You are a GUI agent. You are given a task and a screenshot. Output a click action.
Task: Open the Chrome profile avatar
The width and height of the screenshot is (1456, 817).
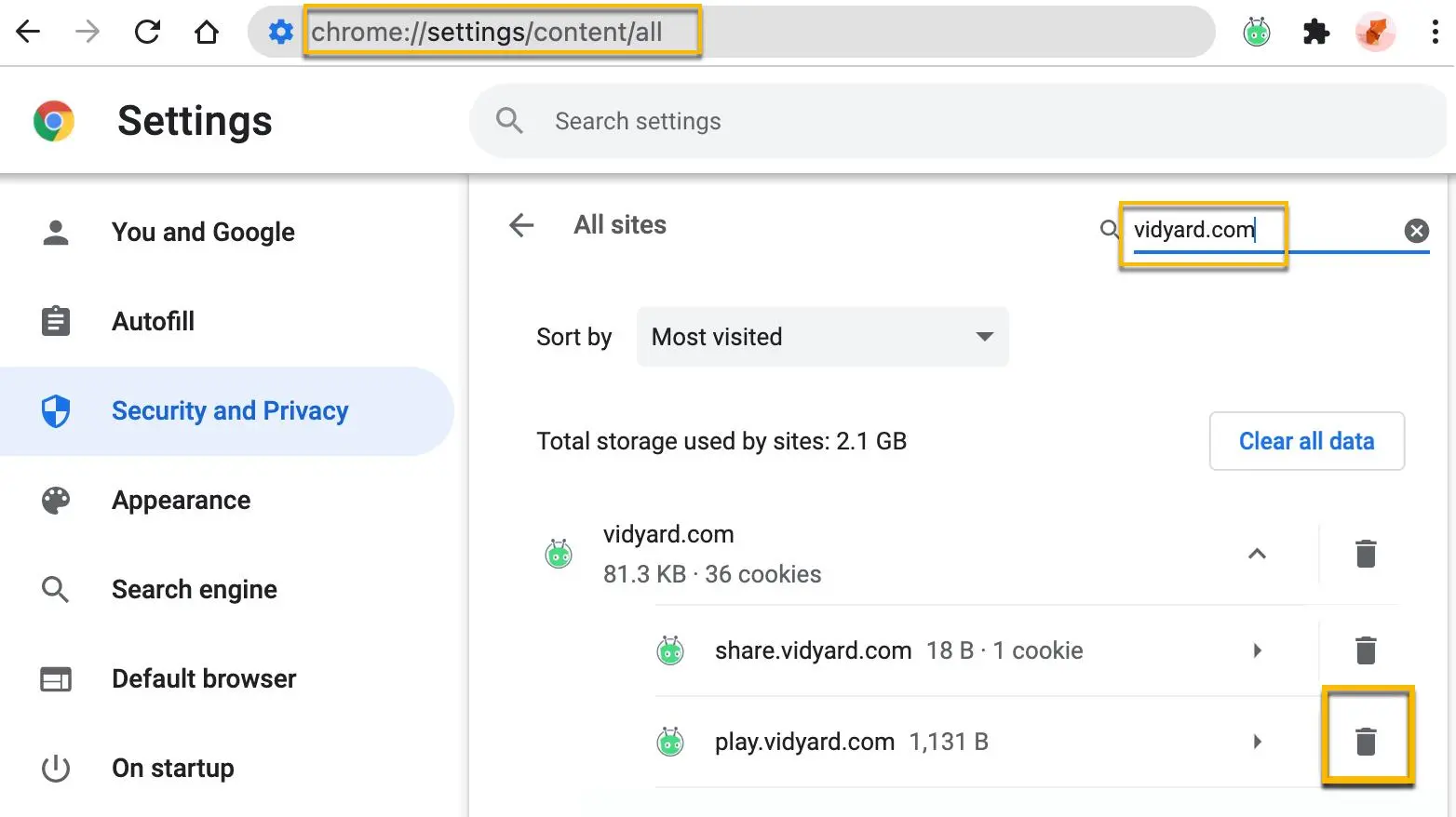tap(1376, 33)
